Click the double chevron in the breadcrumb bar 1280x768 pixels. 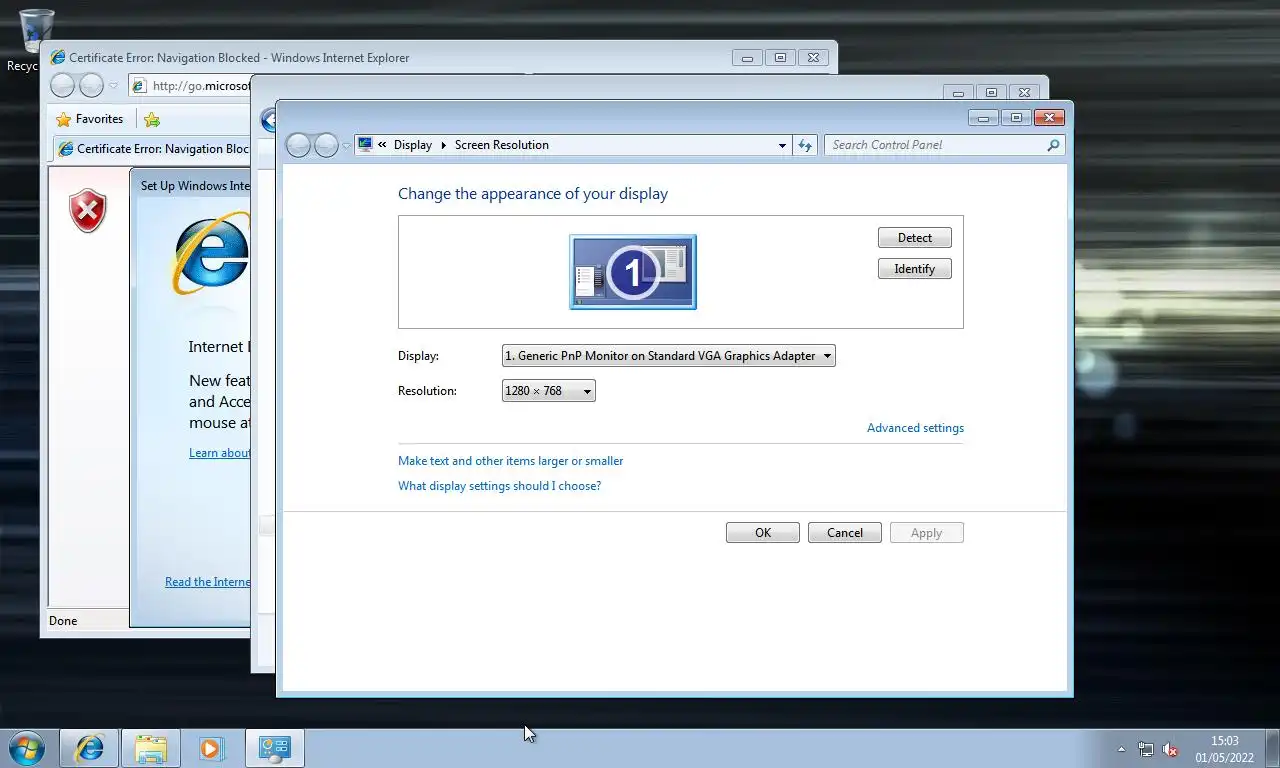click(x=382, y=145)
